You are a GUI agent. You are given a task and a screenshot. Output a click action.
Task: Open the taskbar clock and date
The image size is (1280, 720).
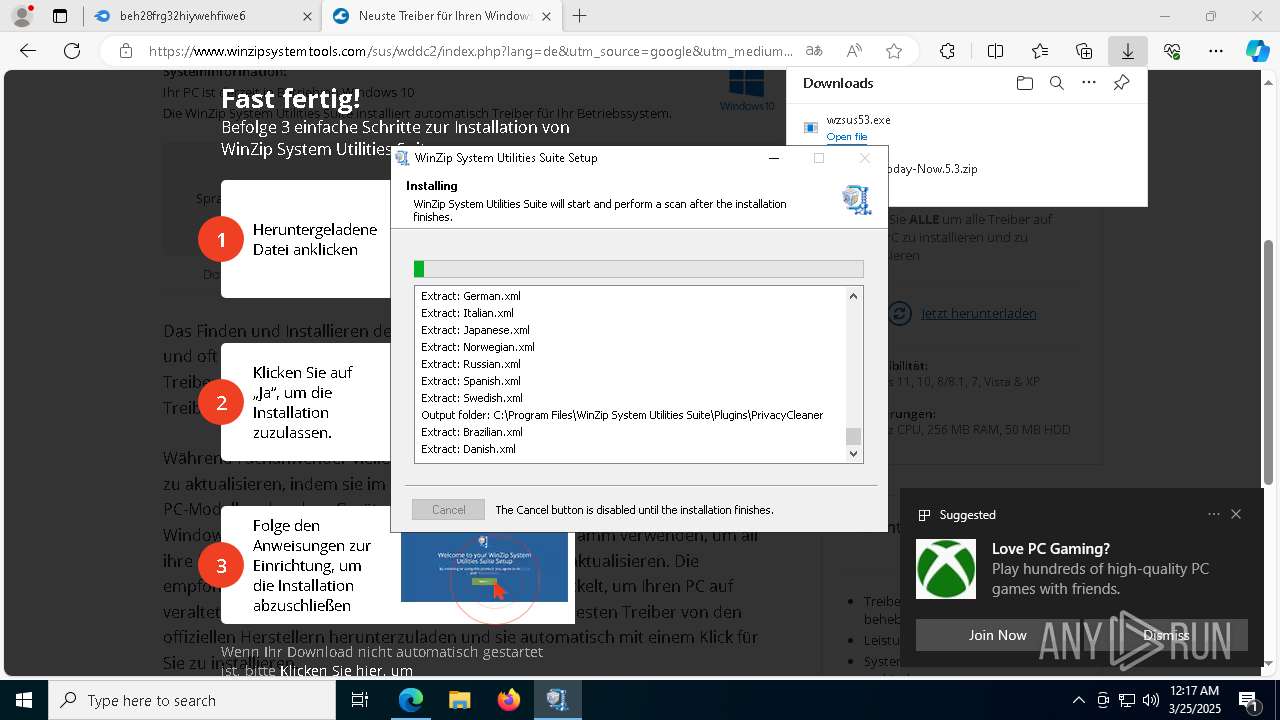click(x=1193, y=700)
